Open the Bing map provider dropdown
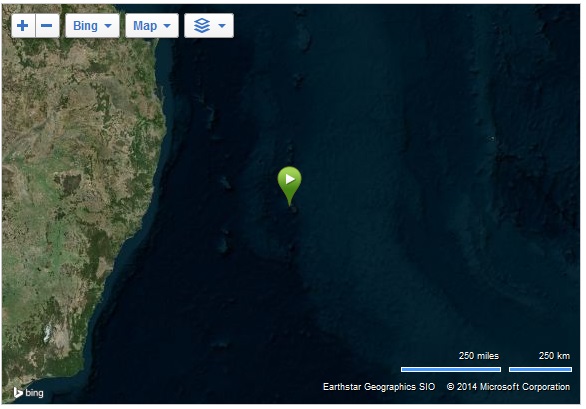Image resolution: width=586 pixels, height=409 pixels. click(x=92, y=25)
